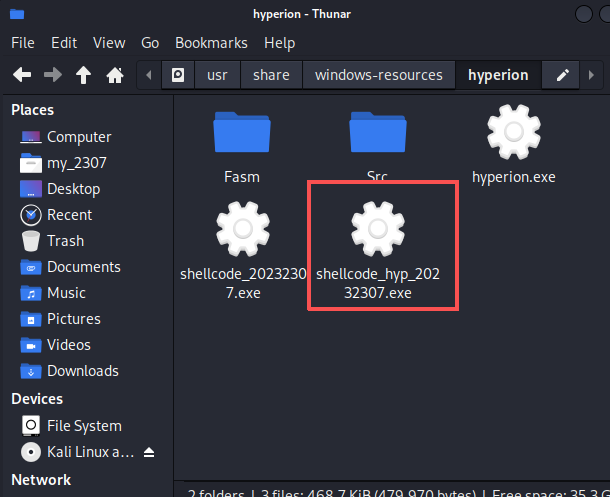This screenshot has width=610, height=497.
Task: Click the hyperion.exe file name
Action: point(514,177)
